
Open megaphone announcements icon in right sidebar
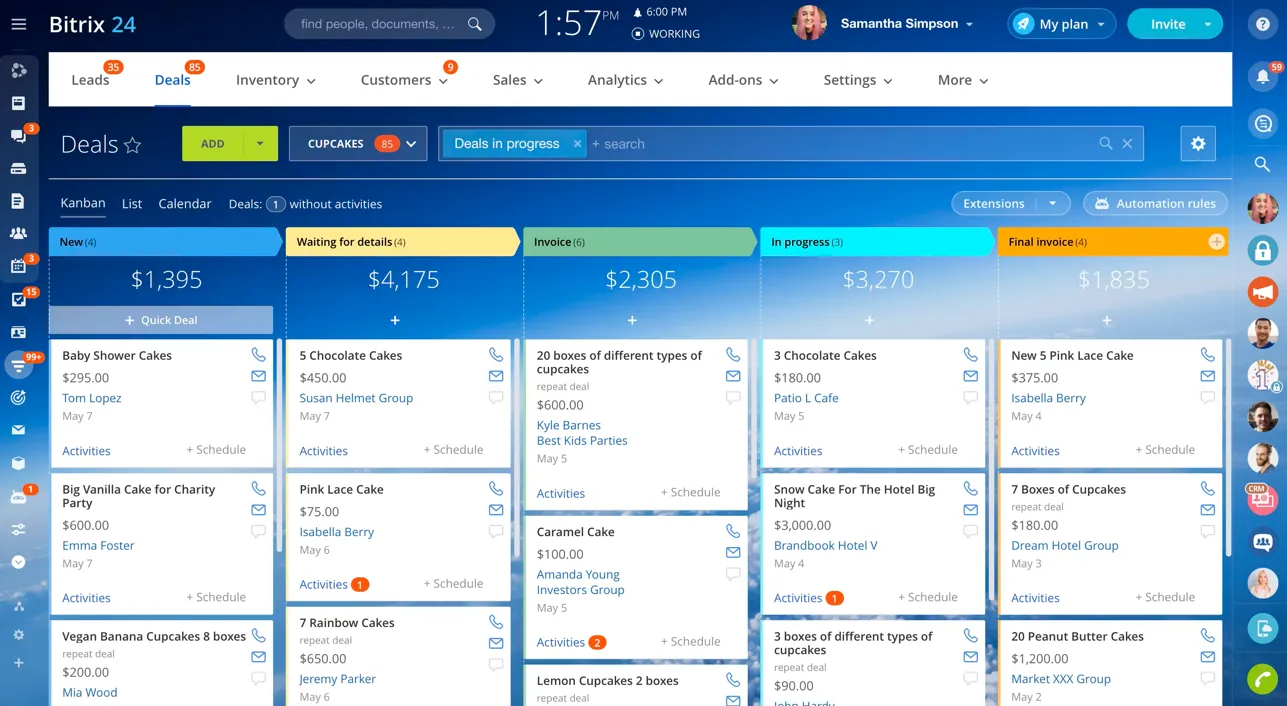[1262, 292]
